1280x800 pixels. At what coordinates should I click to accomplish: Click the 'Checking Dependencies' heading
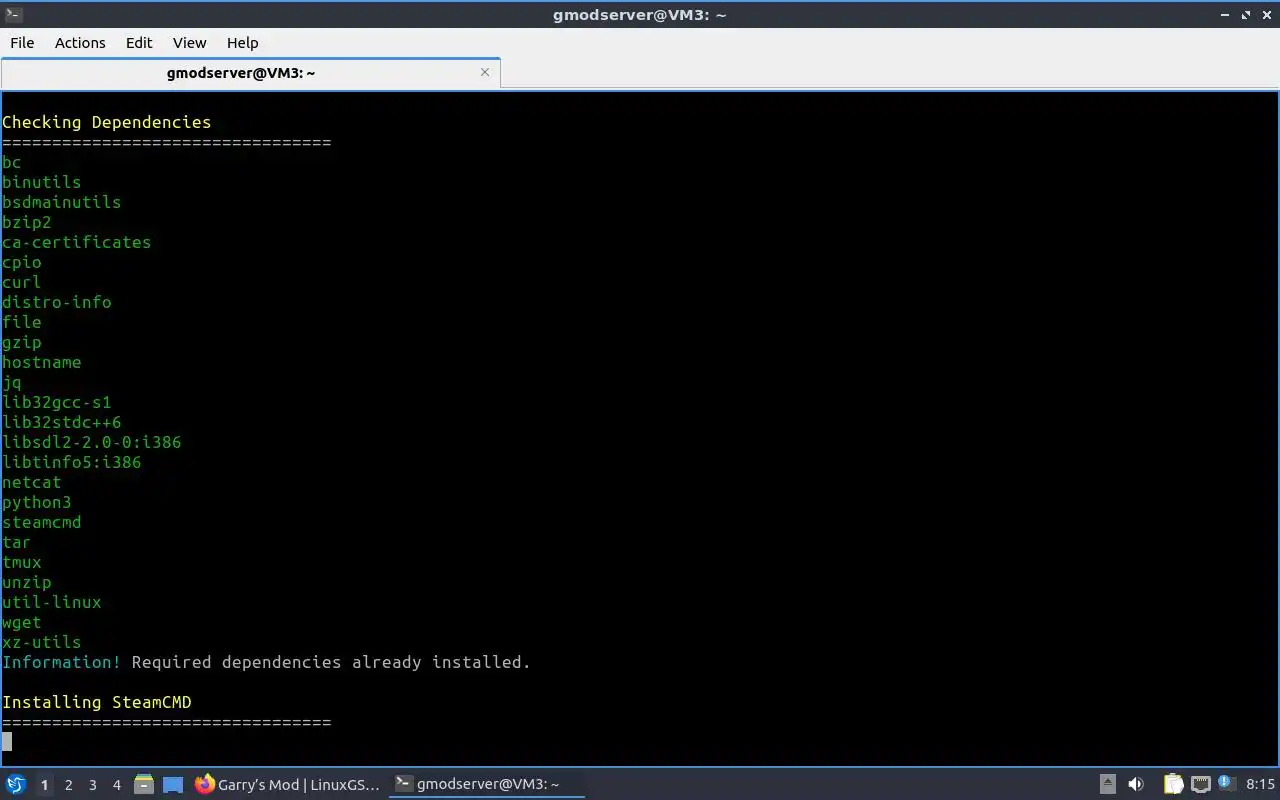[x=106, y=122]
